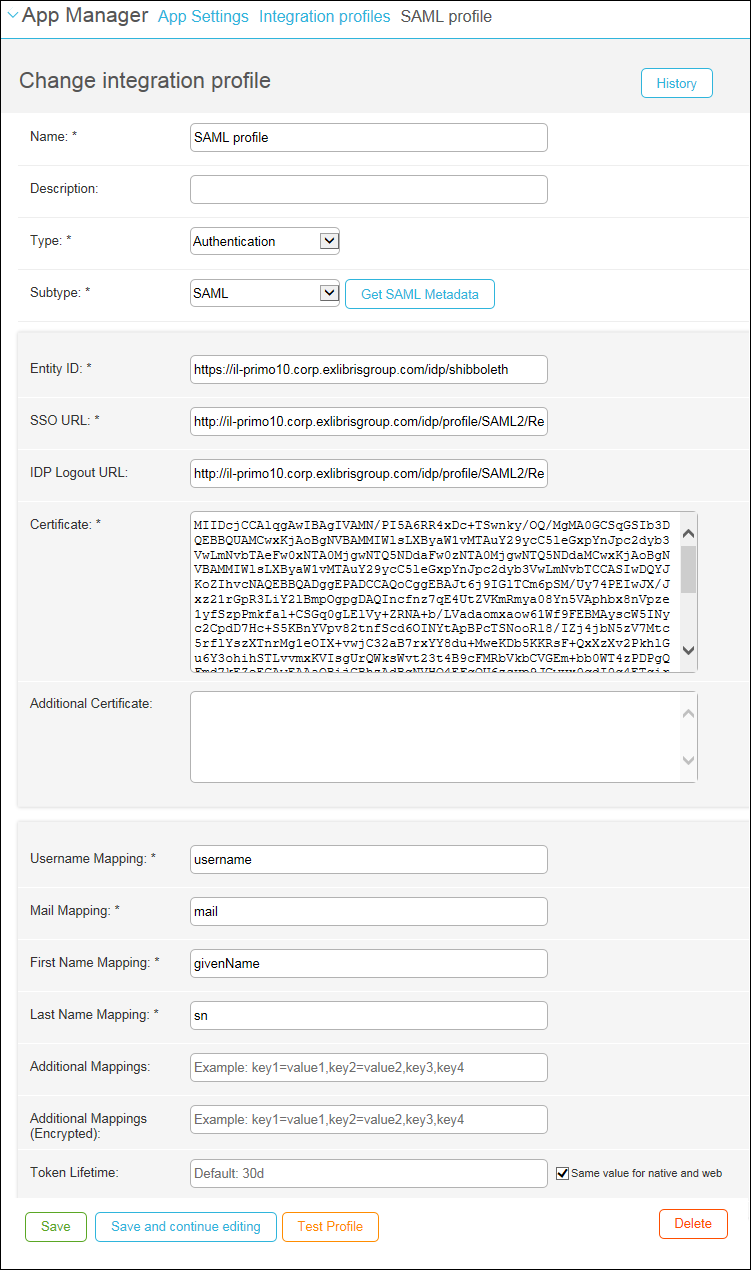This screenshot has height=1270, width=751.
Task: Click the Test Profile button
Action: [330, 1226]
